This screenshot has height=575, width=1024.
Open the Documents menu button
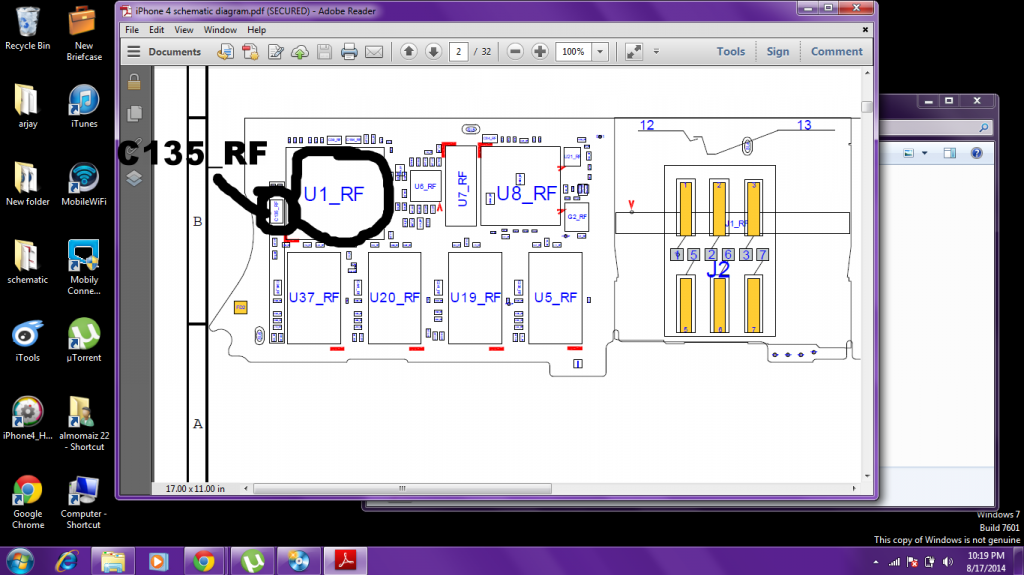[166, 52]
